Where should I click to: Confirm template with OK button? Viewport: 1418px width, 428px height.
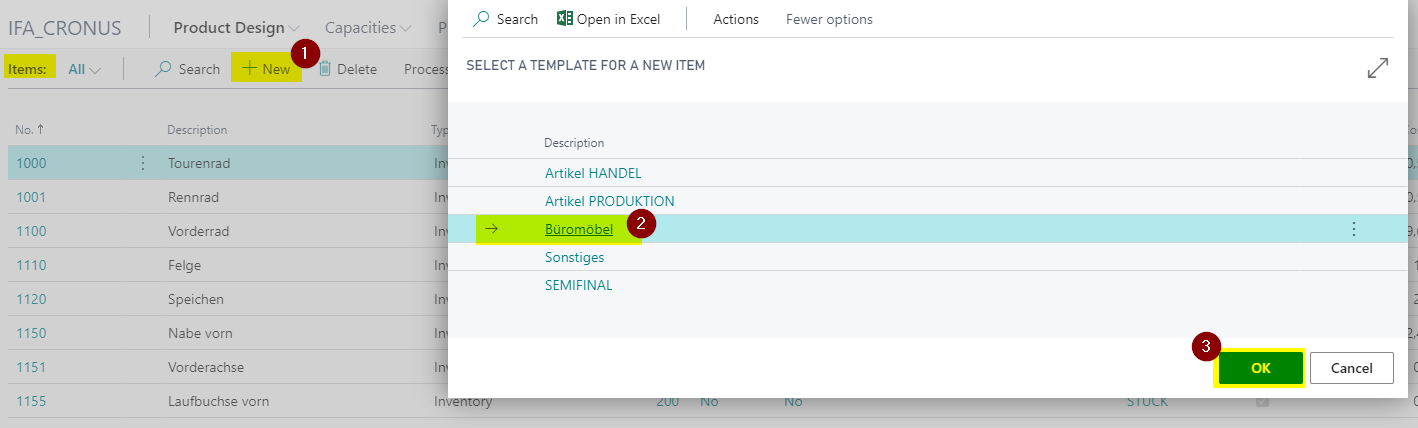[x=1260, y=368]
